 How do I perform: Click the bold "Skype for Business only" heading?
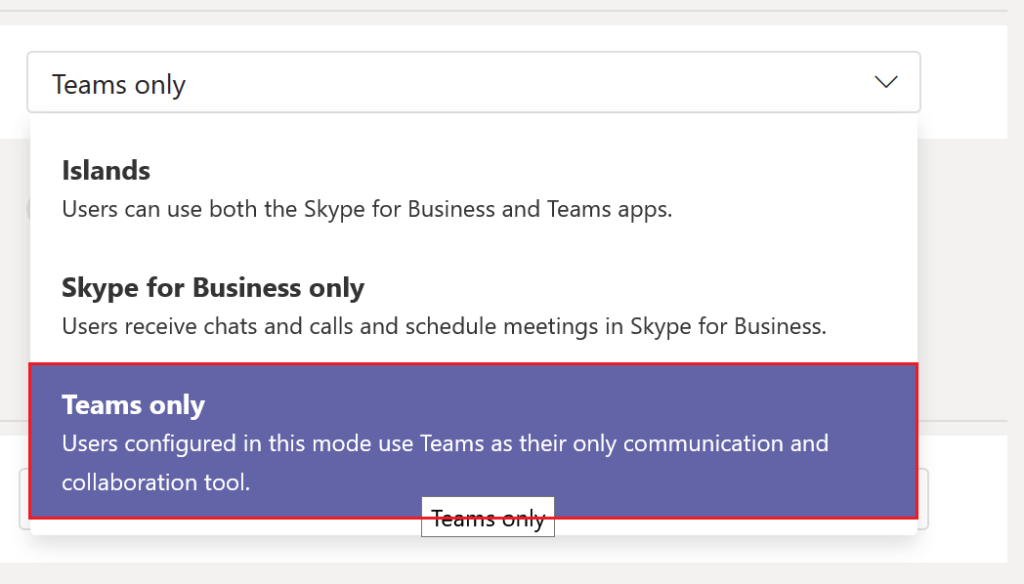coord(212,287)
